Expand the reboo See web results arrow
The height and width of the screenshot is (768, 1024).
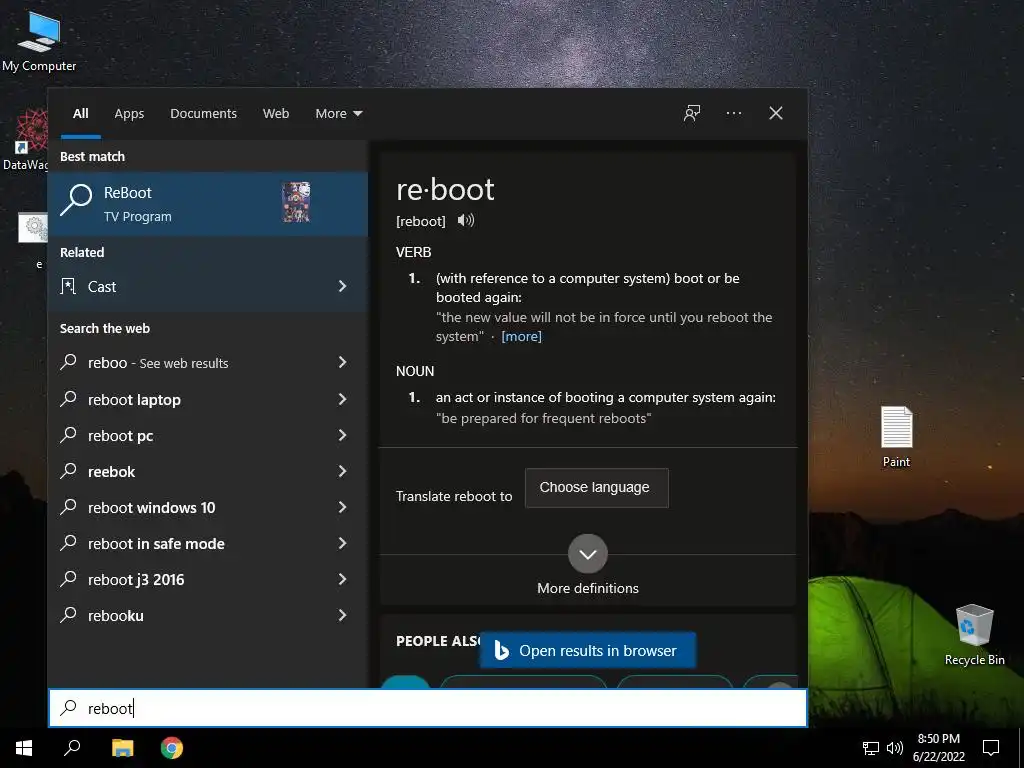tap(343, 362)
